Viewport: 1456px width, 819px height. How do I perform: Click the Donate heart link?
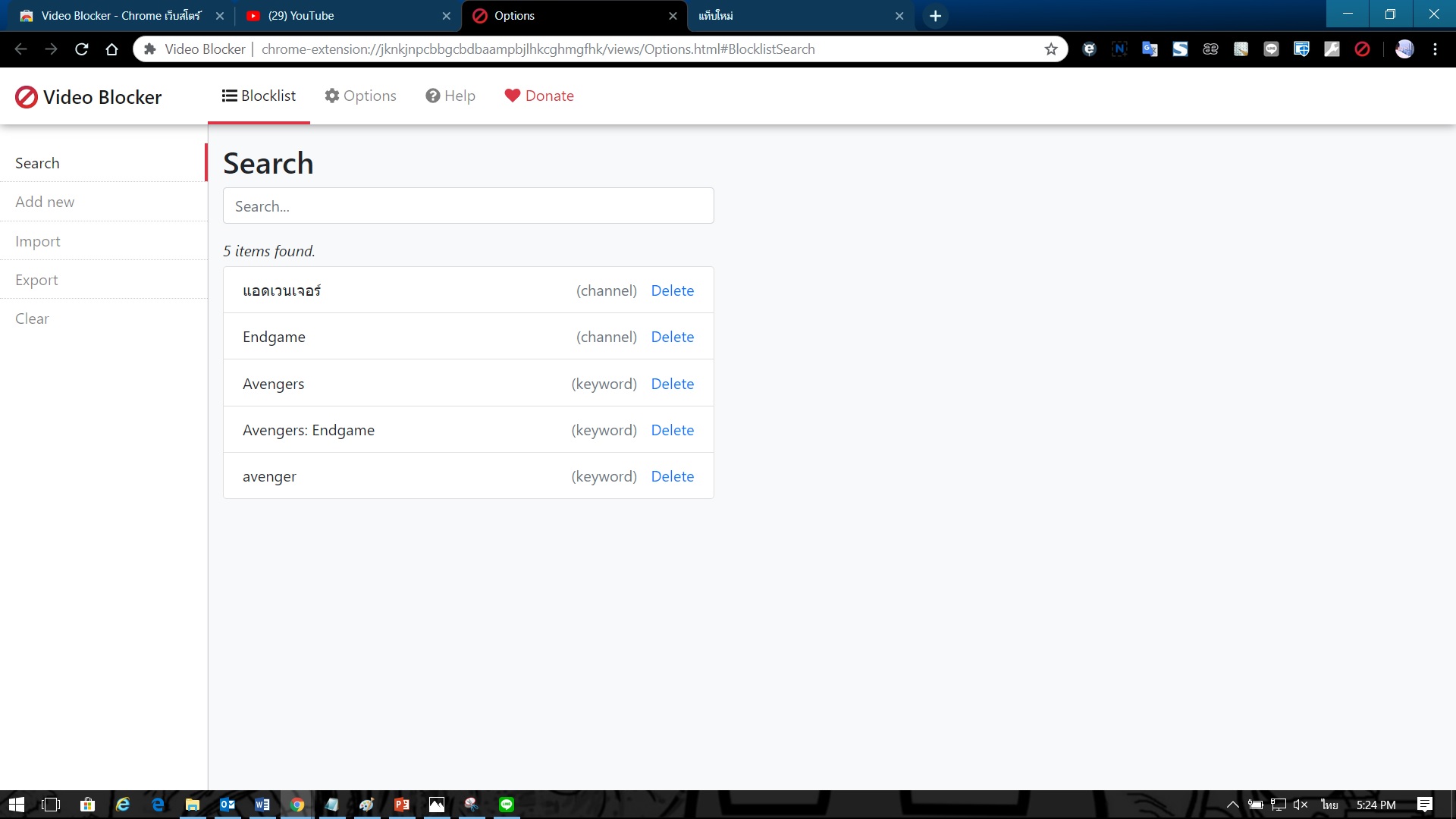(539, 96)
